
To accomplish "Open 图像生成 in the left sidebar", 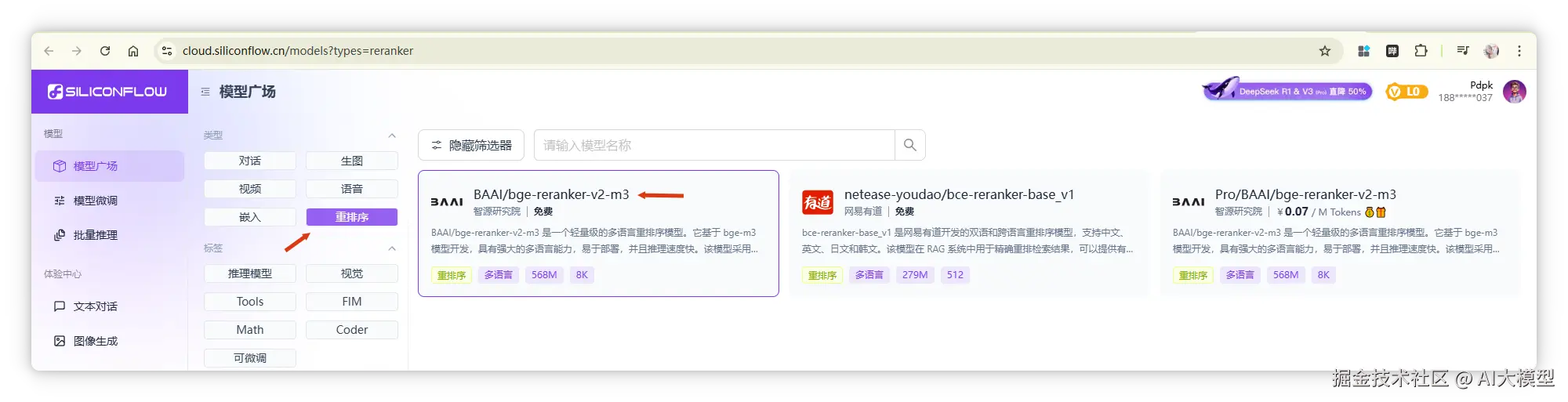I will 110,341.
